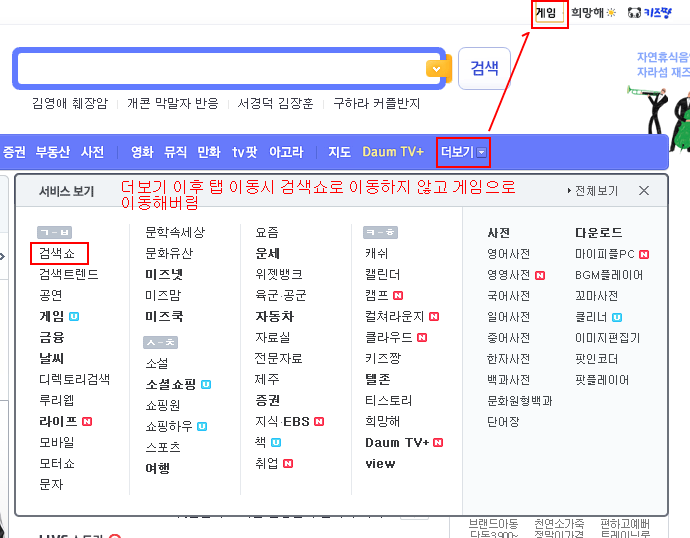Select the 증권 menu item

click(14, 152)
